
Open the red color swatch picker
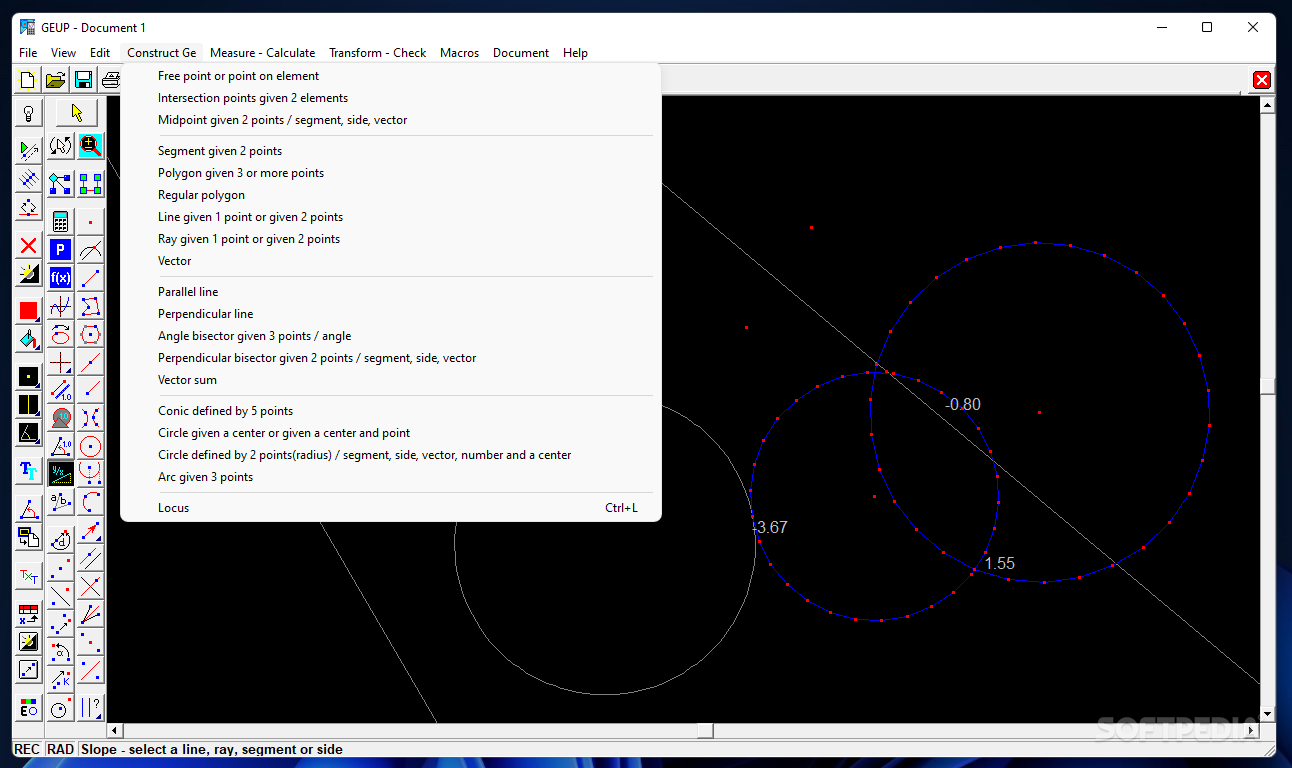(x=28, y=310)
